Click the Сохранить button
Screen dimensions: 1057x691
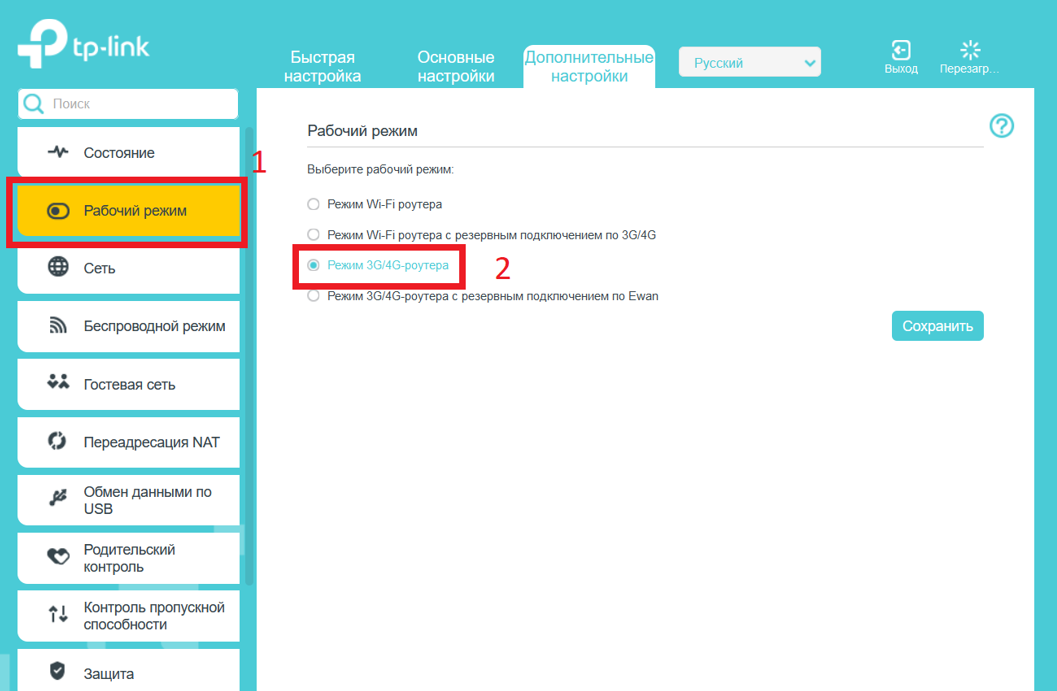click(x=937, y=326)
